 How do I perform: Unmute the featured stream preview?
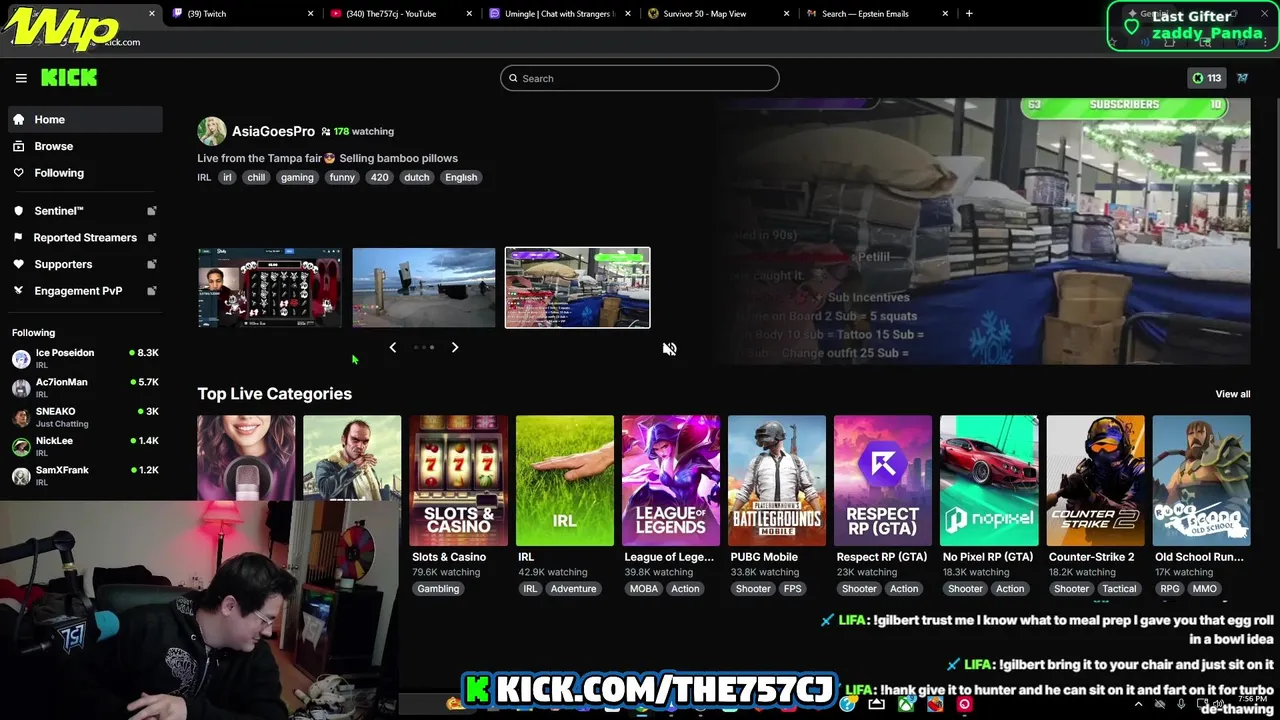click(x=669, y=349)
